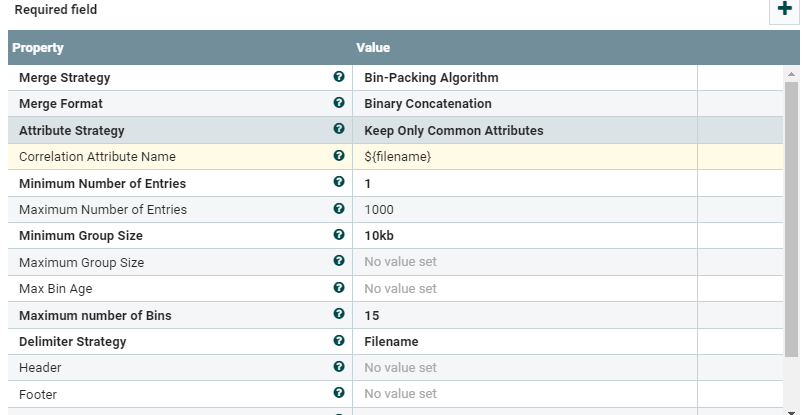Show help for Delimiter Strategy property
The height and width of the screenshot is (415, 803).
point(339,341)
